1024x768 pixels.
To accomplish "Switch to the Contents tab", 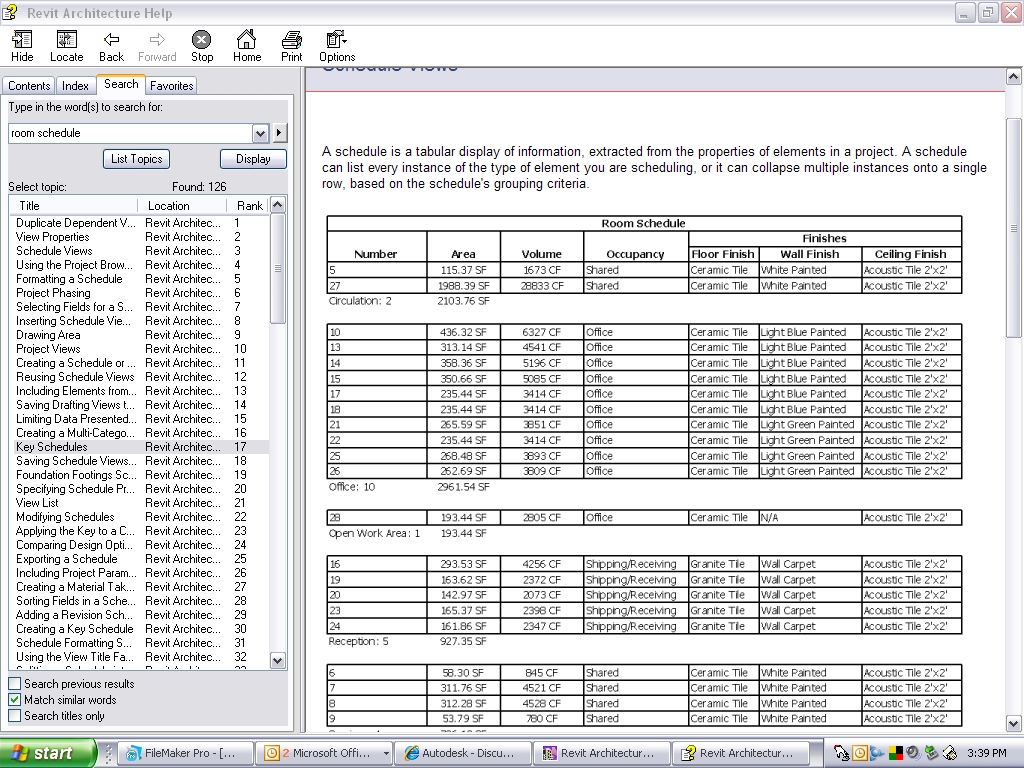I will tap(29, 86).
